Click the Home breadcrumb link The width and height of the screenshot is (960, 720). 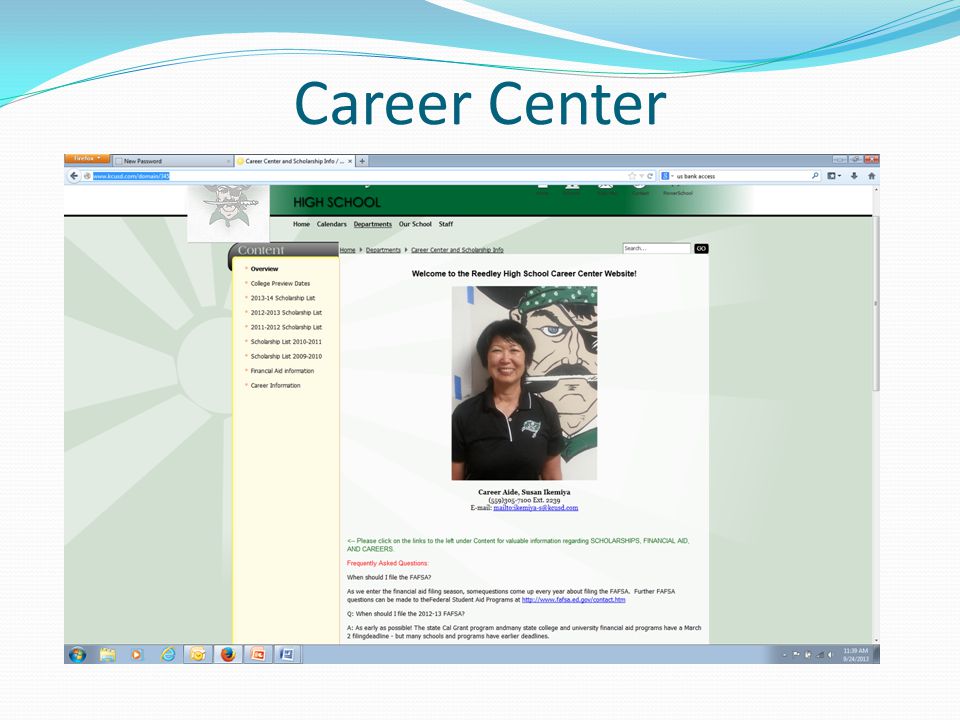coord(348,250)
